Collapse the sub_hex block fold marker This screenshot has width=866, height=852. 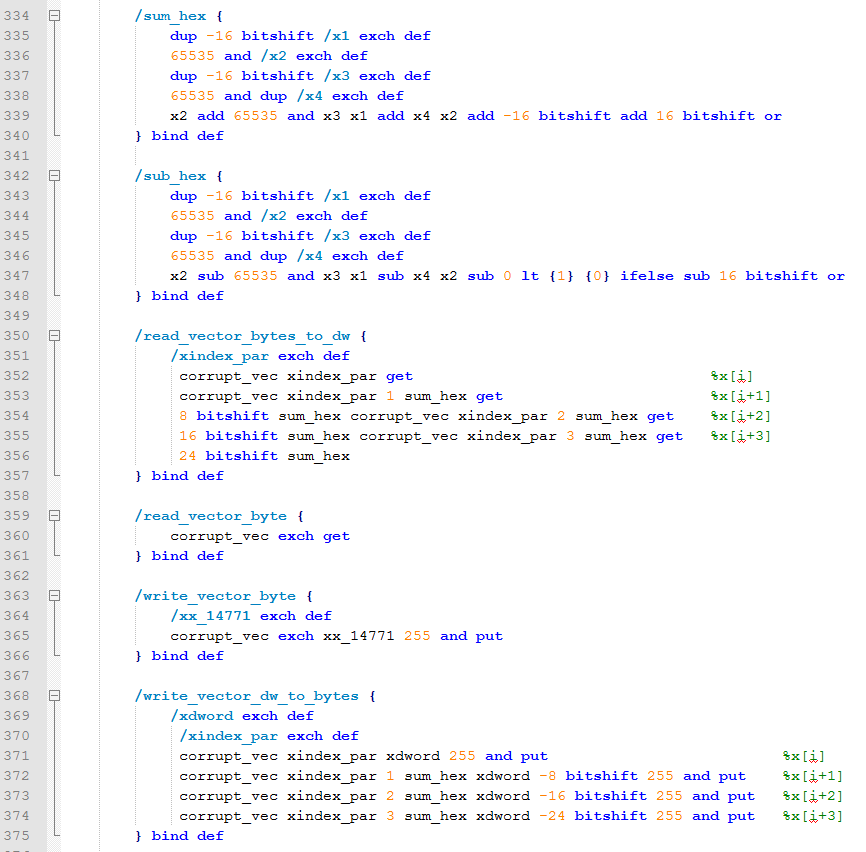(55, 176)
